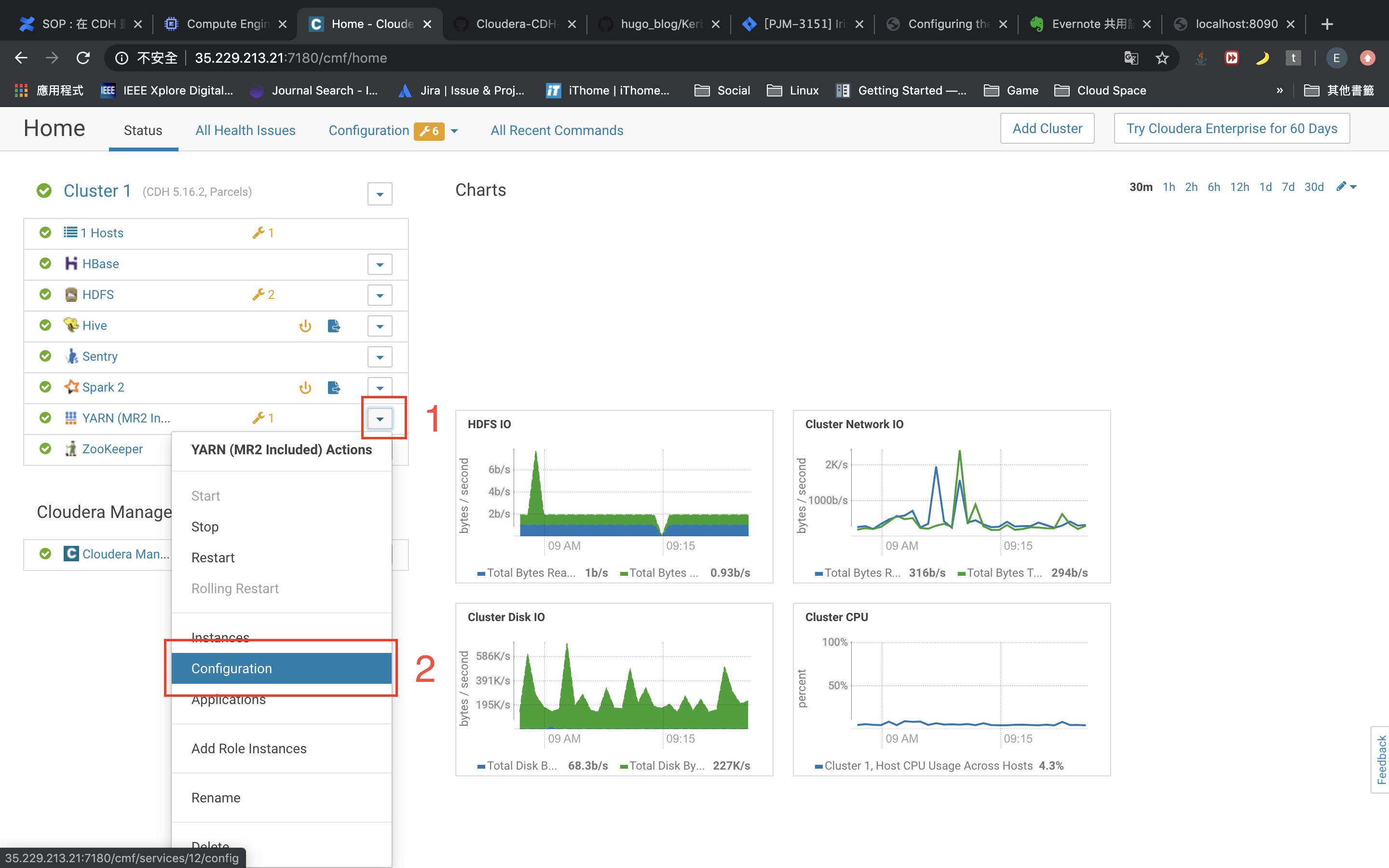Select the 1h chart time range
The image size is (1389, 868).
point(1169,187)
